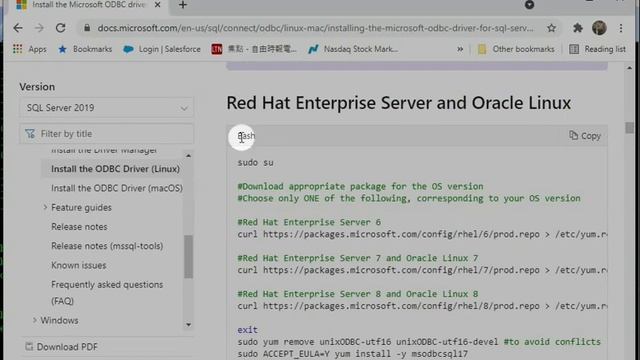Open the Other bookmarks folder

[x=516, y=49]
